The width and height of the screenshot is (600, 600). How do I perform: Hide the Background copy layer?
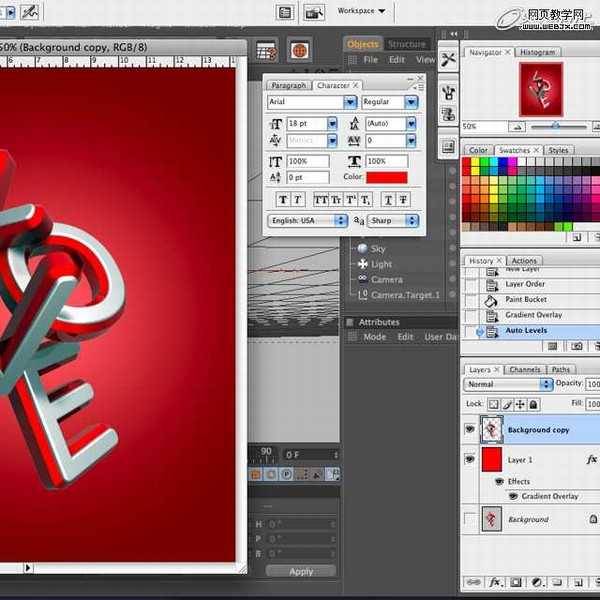pyautogui.click(x=470, y=429)
